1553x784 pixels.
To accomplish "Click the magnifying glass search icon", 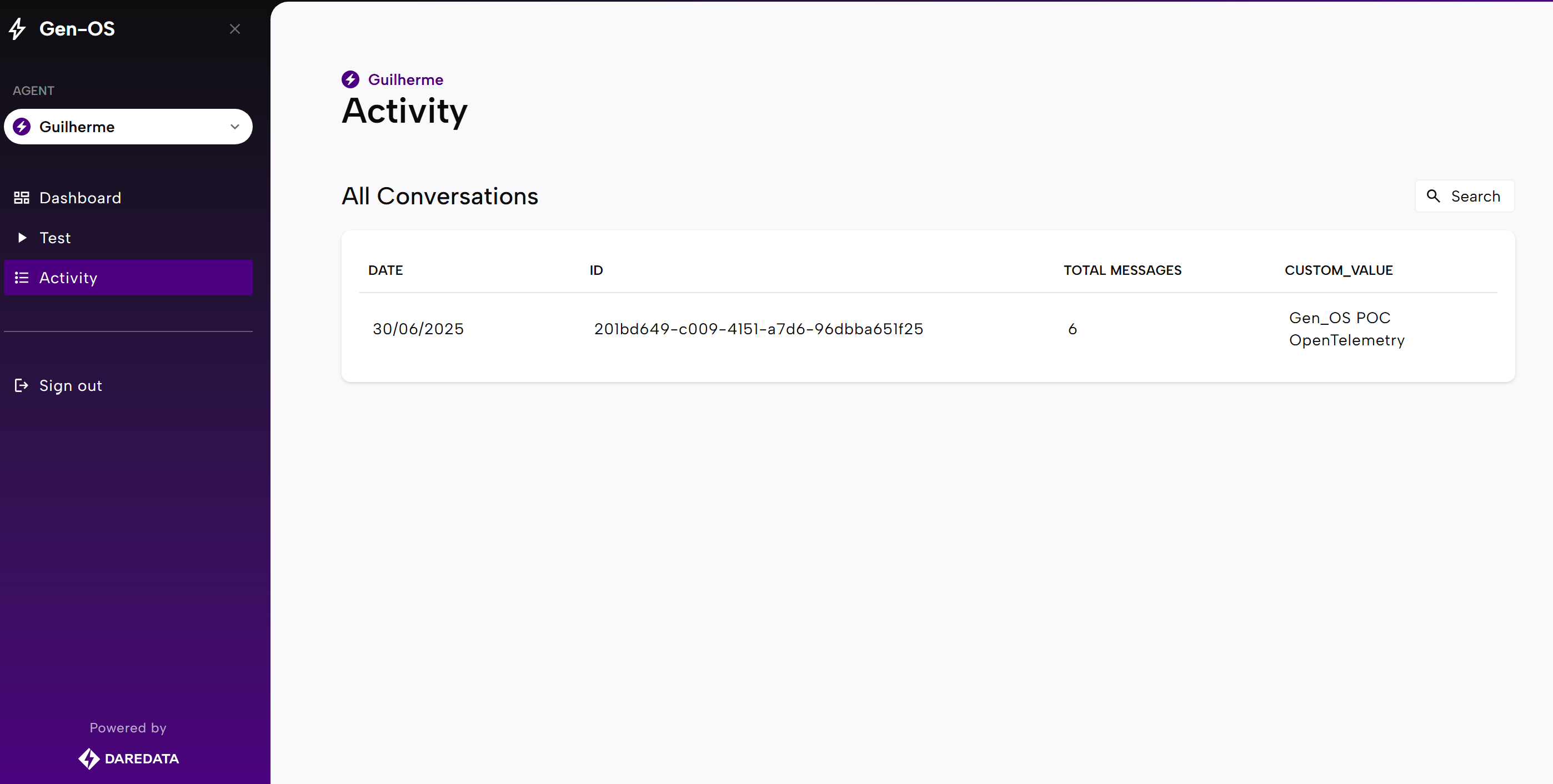I will coord(1433,196).
